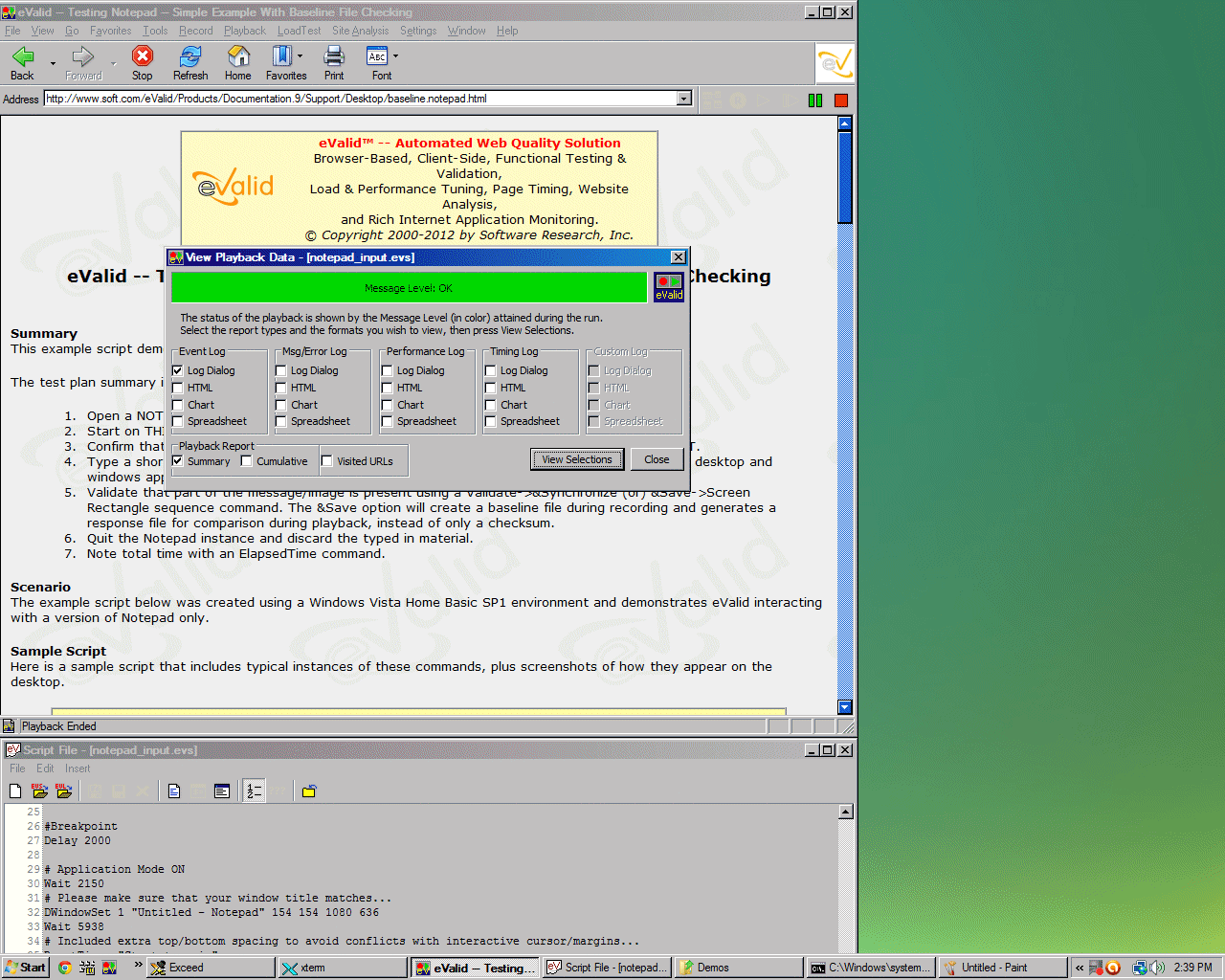Switch to xterm taskbar button
This screenshot has height=980, width=1225.
pos(343,968)
